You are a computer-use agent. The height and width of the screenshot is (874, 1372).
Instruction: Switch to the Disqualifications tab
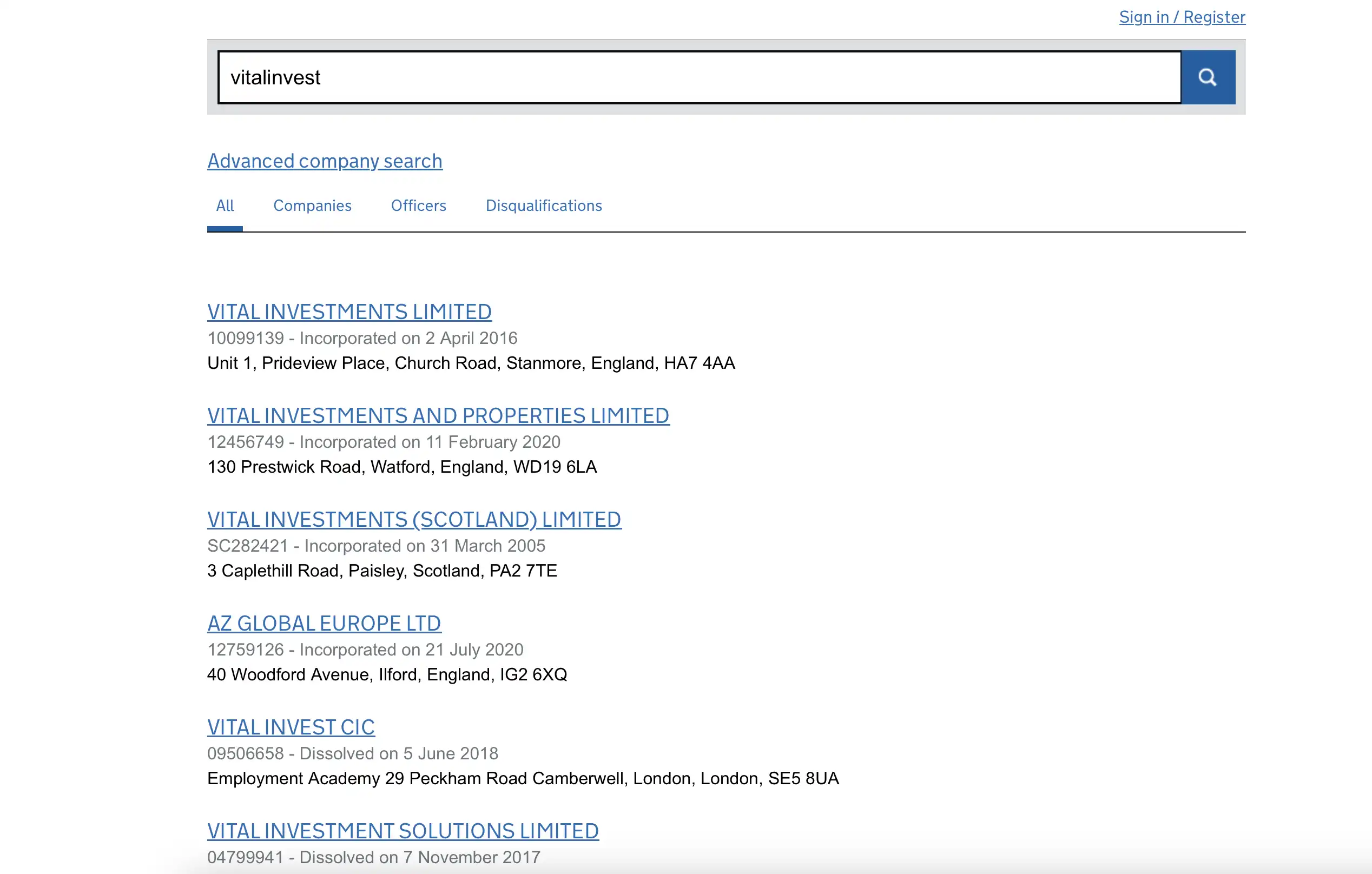[544, 206]
